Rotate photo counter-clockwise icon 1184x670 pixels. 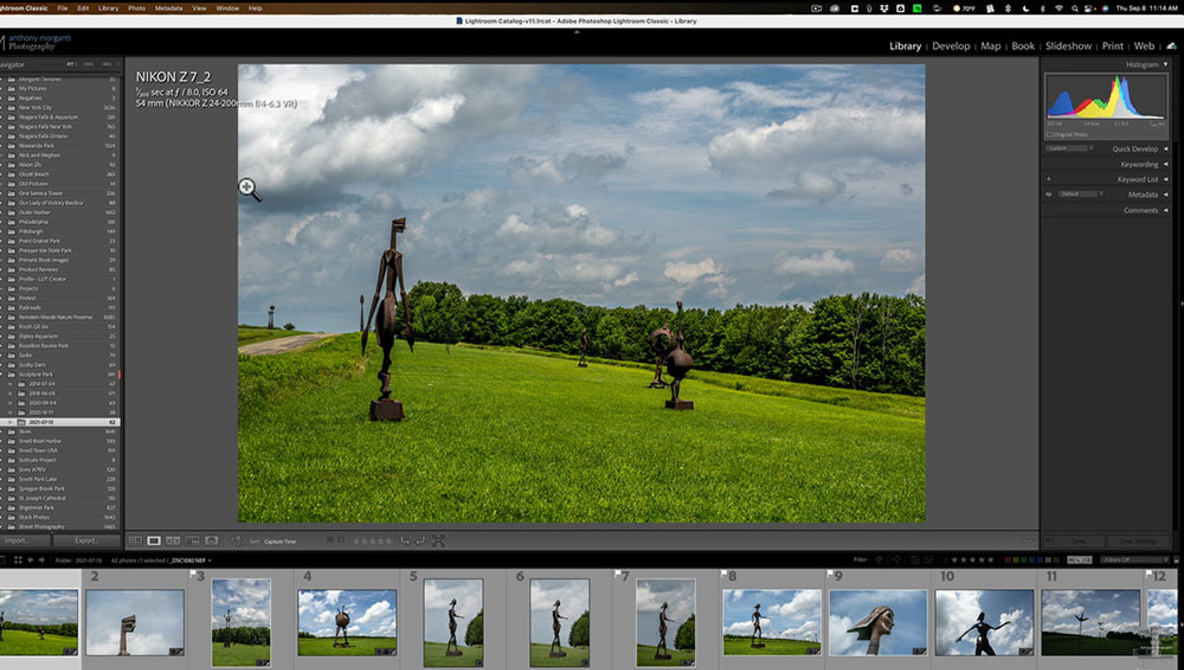pyautogui.click(x=406, y=541)
